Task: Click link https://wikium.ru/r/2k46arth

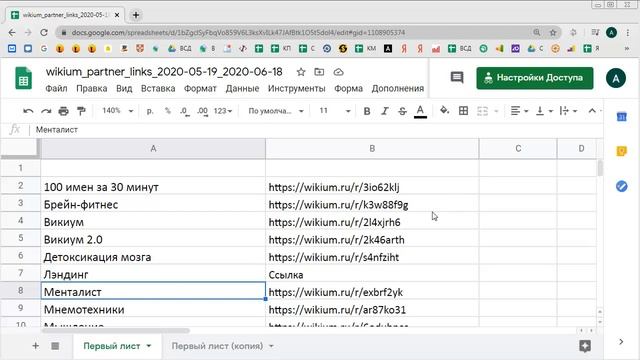Action: pos(336,240)
